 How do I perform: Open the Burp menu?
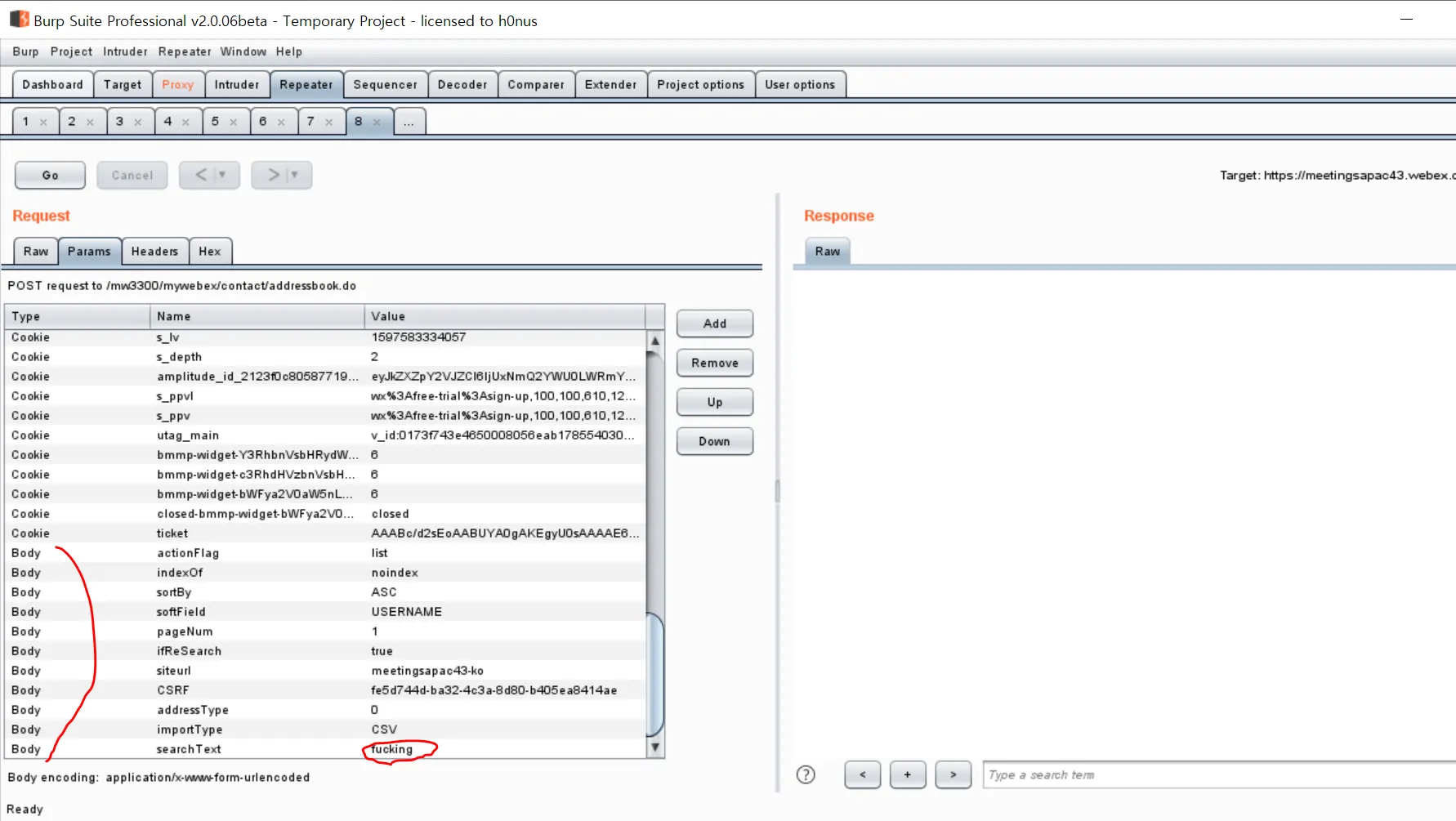(25, 51)
